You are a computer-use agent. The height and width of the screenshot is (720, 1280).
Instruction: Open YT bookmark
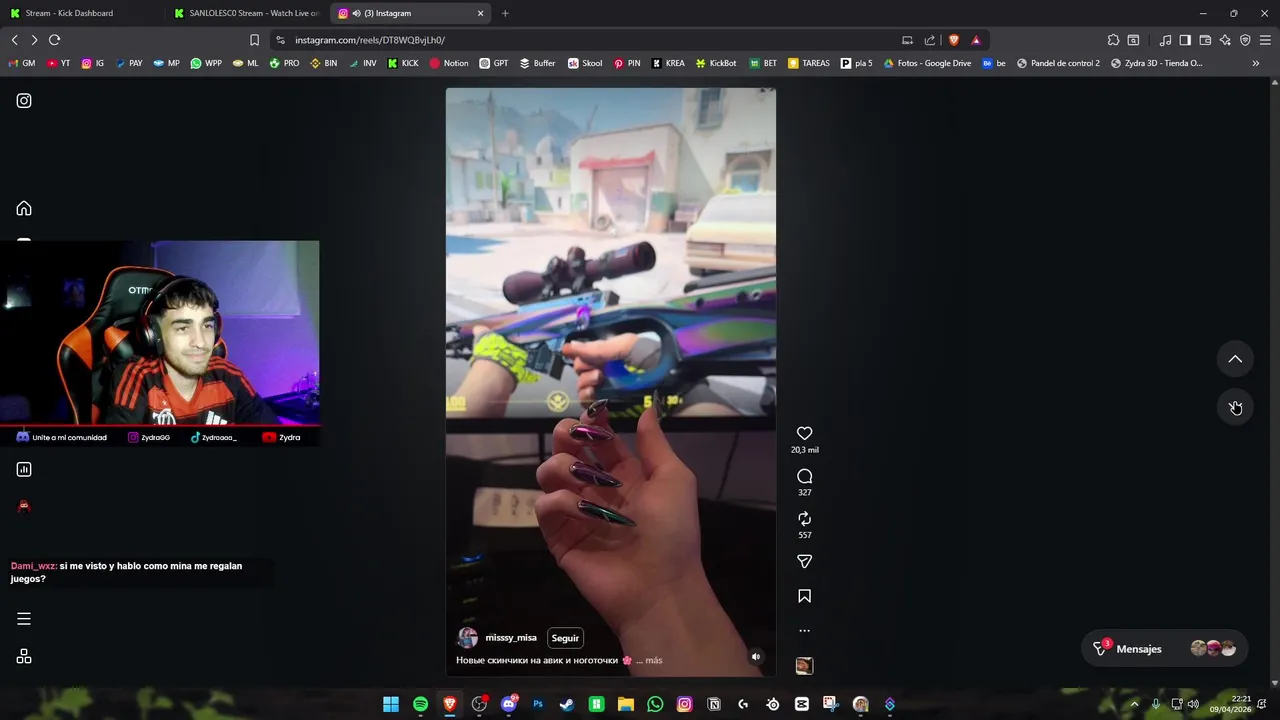click(x=58, y=63)
